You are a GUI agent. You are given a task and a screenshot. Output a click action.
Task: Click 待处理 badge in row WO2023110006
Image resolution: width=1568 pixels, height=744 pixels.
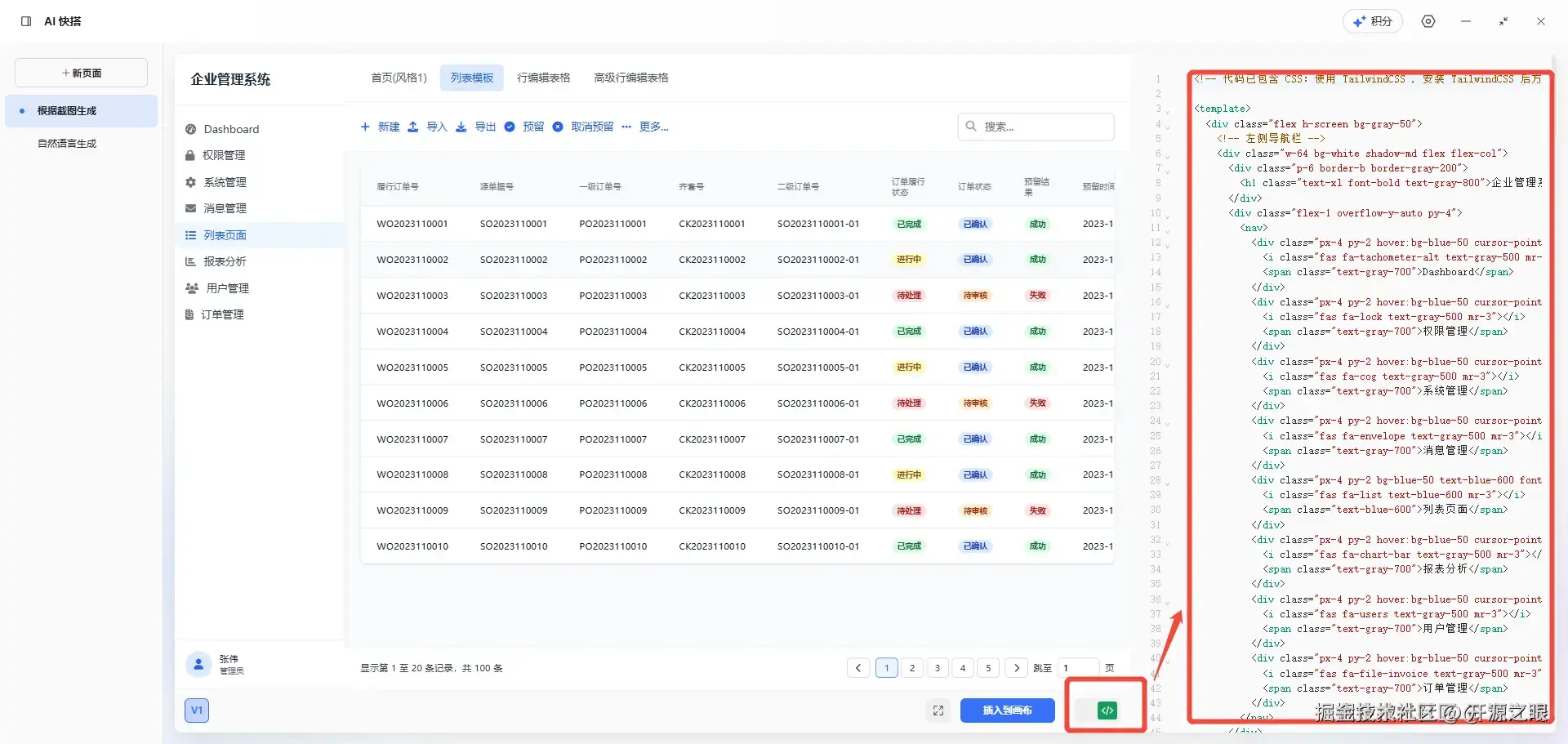(909, 403)
